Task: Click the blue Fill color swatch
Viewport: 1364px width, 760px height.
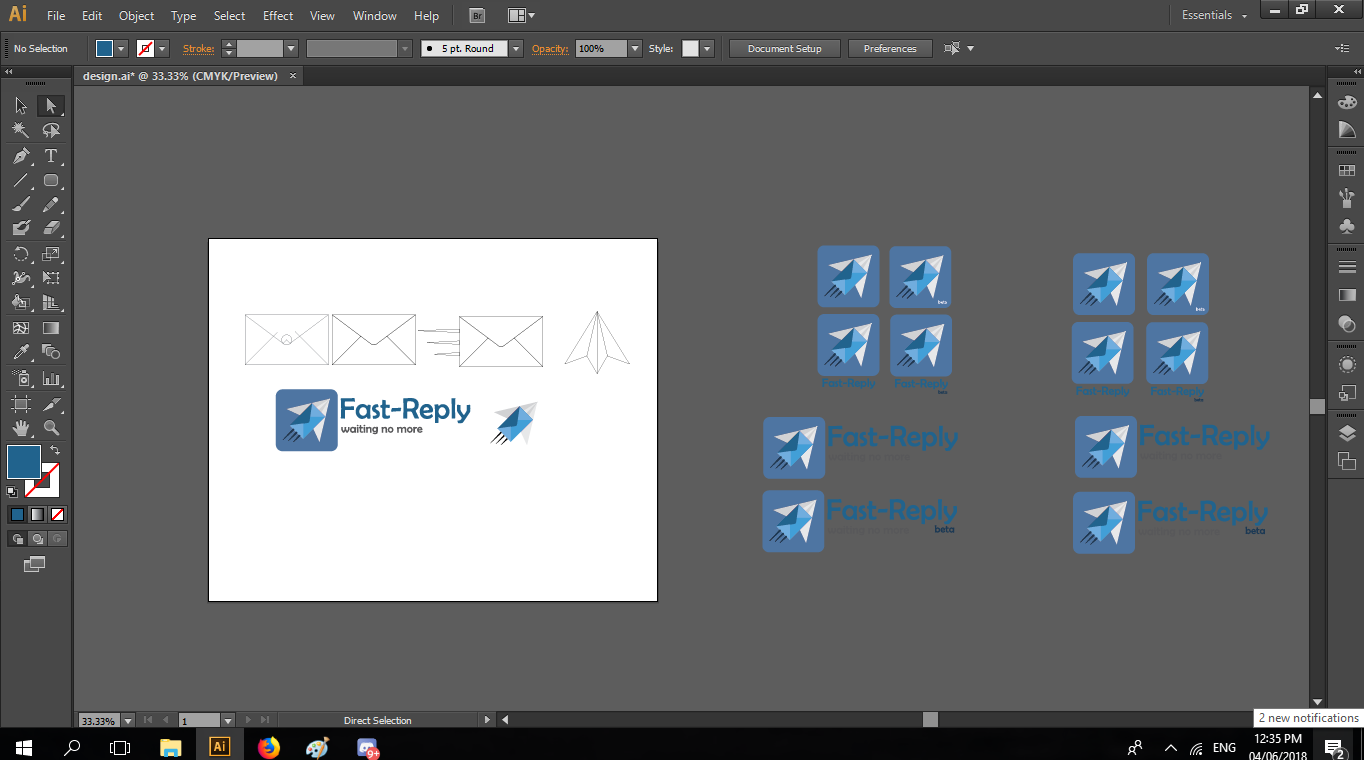Action: (x=24, y=462)
